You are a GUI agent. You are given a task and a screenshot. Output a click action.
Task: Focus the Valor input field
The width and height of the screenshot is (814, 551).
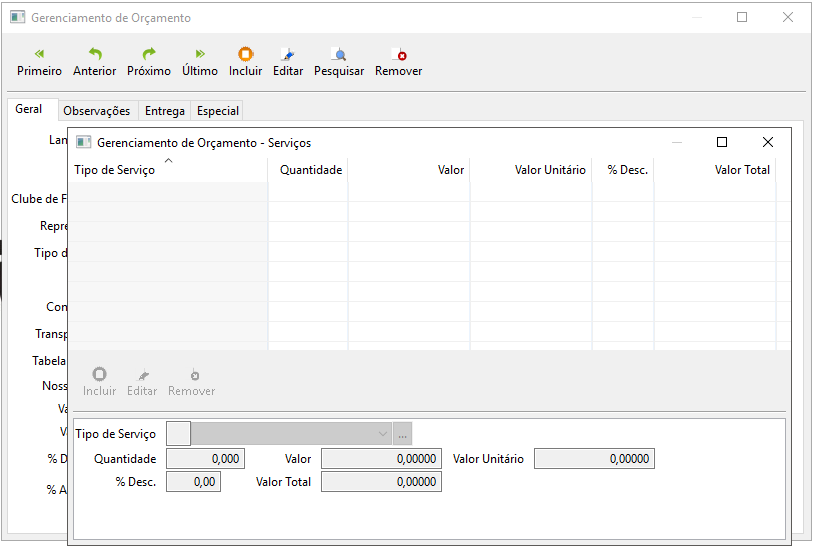click(382, 459)
